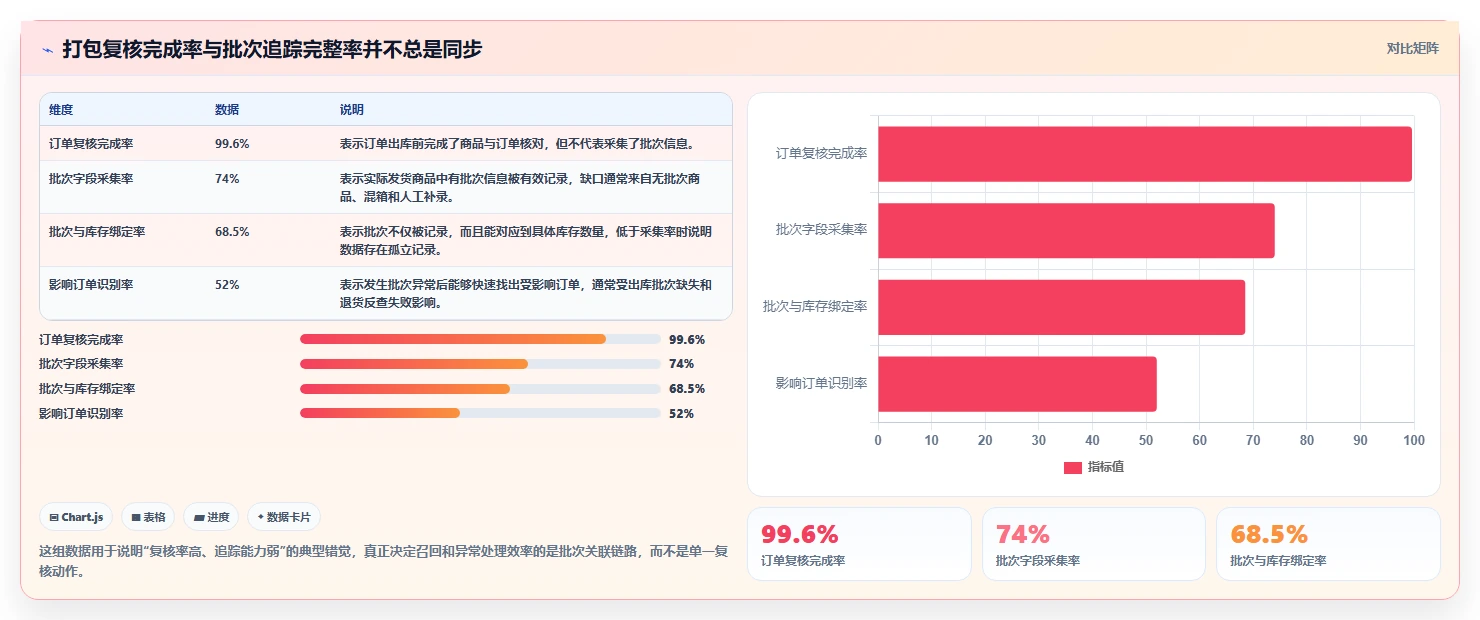Image resolution: width=1480 pixels, height=620 pixels.
Task: Click the 52% table cell
Action: 227,285
